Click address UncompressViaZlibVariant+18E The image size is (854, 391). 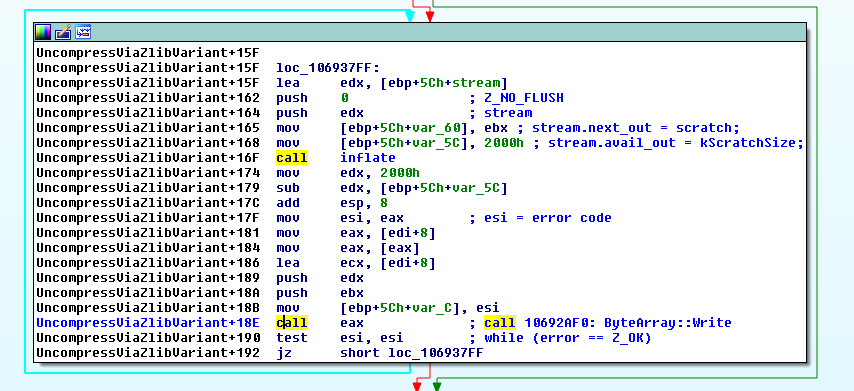click(x=148, y=323)
